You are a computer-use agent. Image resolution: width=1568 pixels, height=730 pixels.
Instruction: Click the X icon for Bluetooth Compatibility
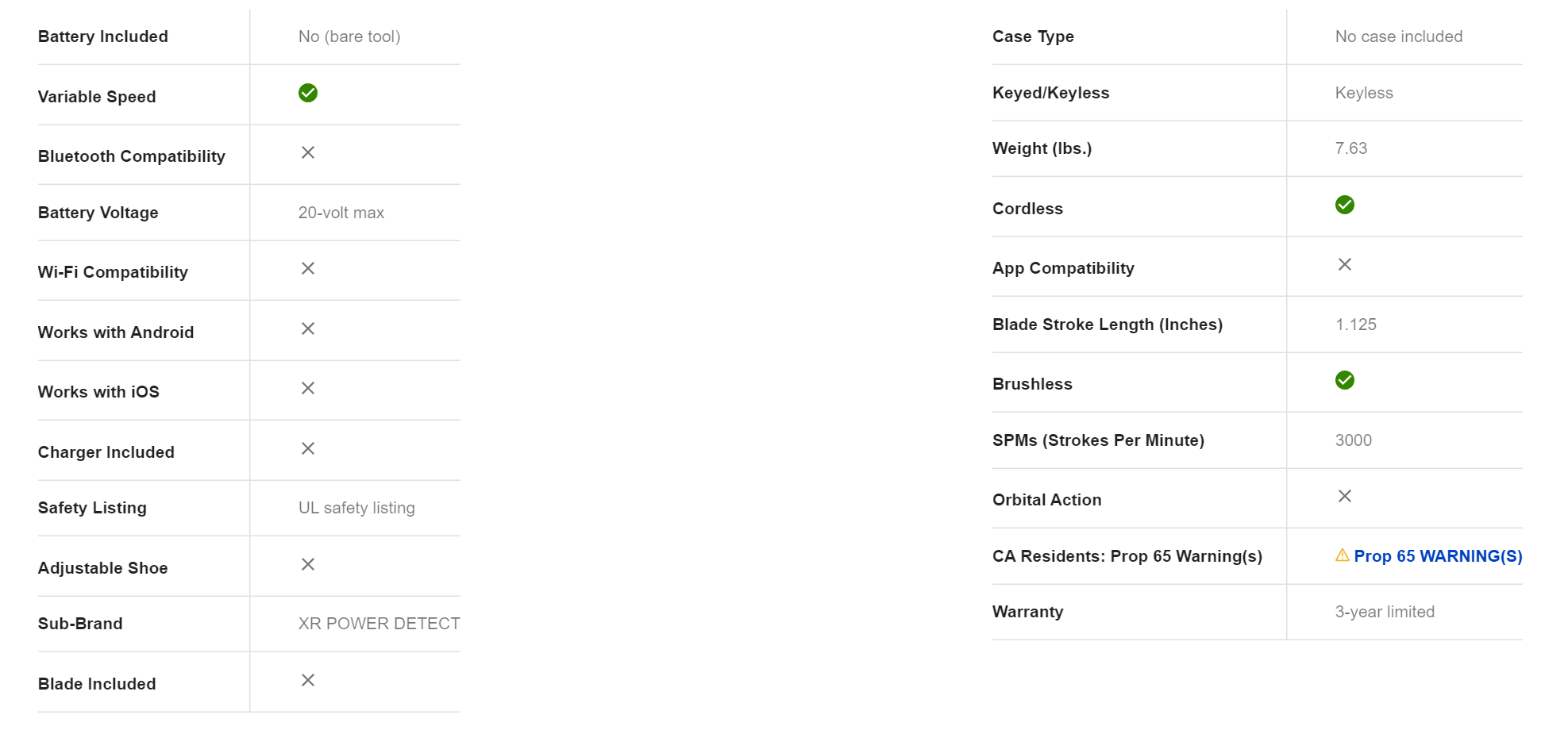[x=308, y=152]
